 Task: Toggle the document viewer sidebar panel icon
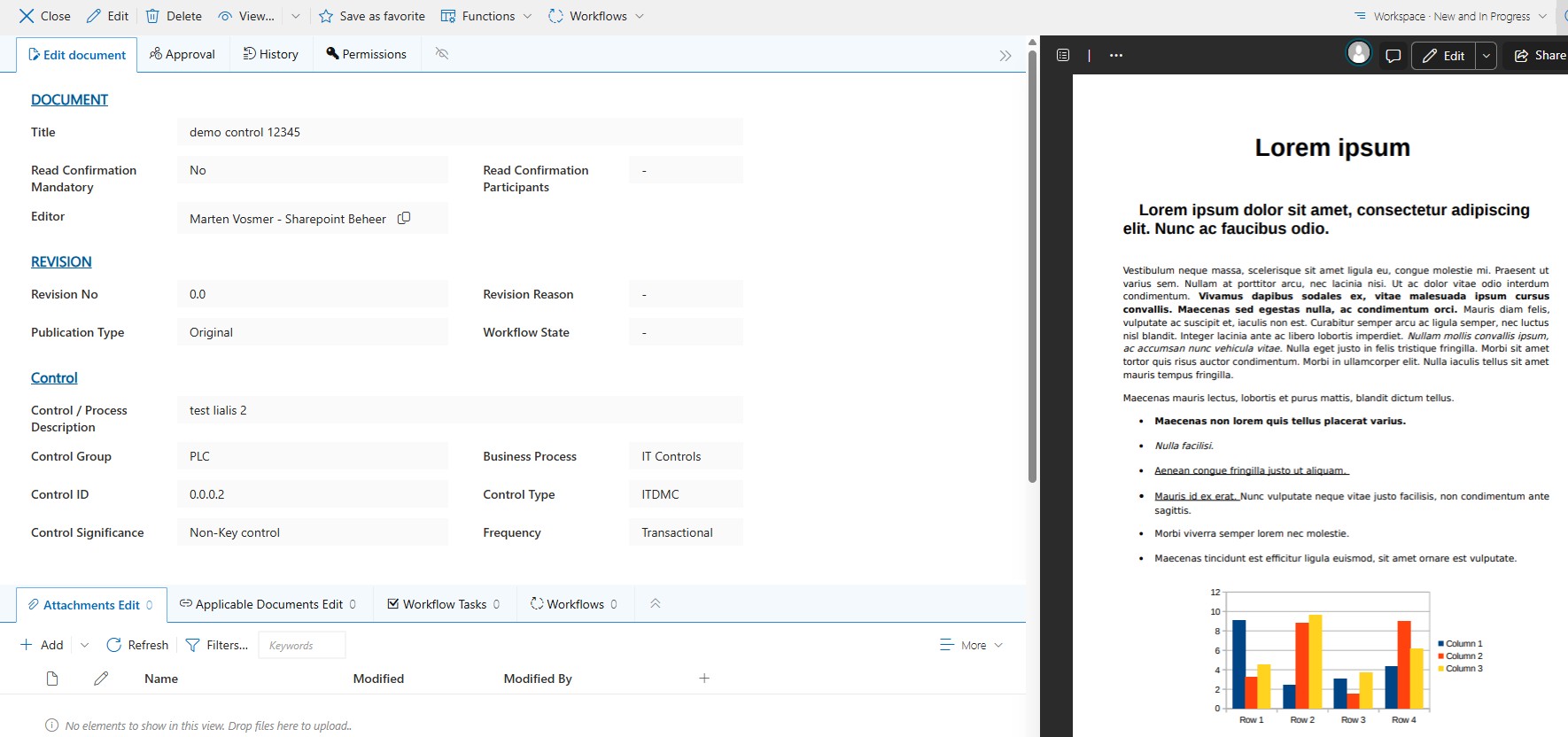click(x=1063, y=56)
